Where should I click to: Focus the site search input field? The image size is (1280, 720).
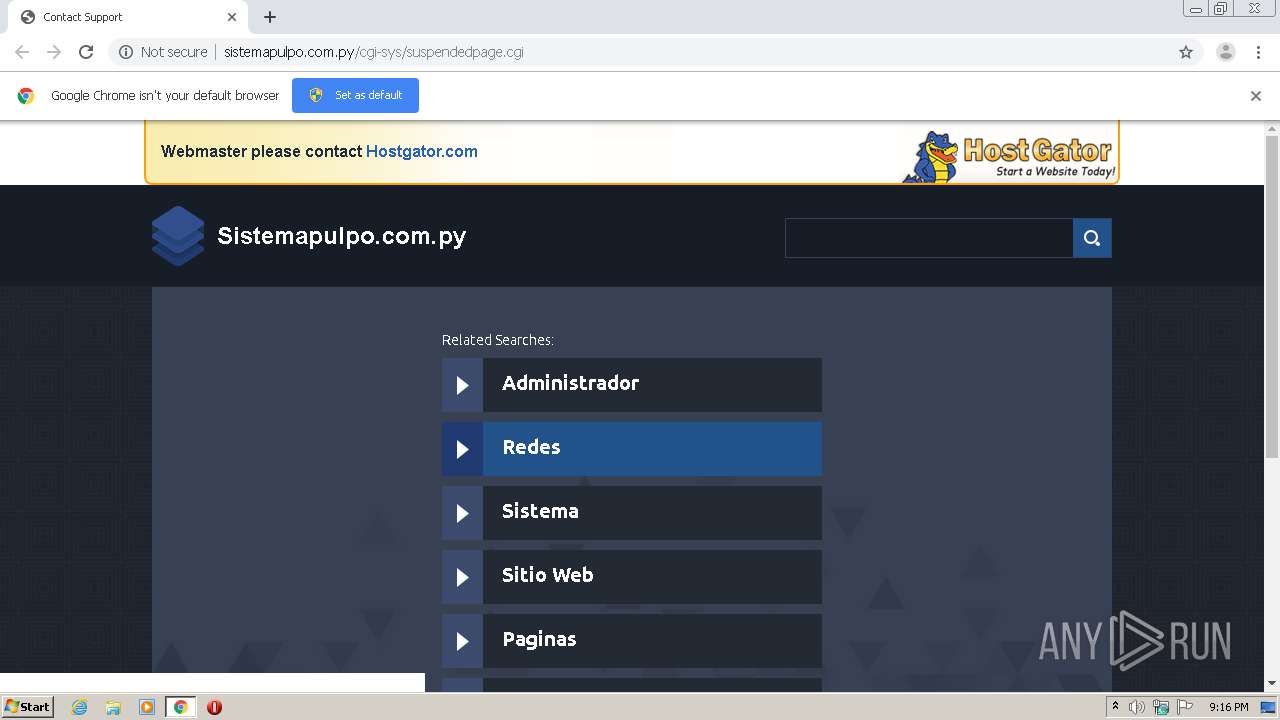[x=929, y=238]
